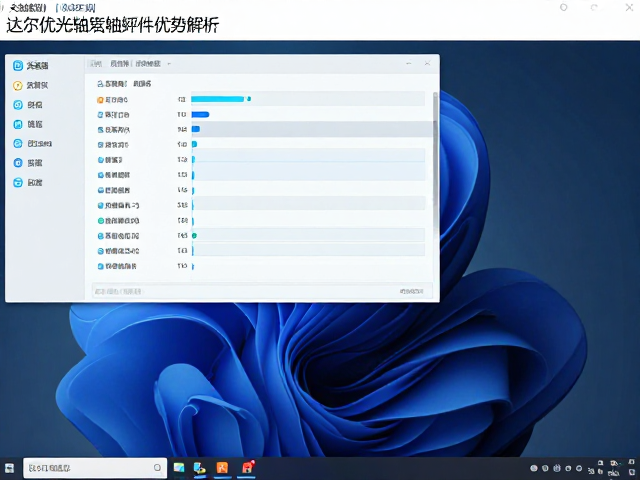The image size is (640, 480).
Task: Click the magnifier icon in the taskbar search
Action: 158,468
